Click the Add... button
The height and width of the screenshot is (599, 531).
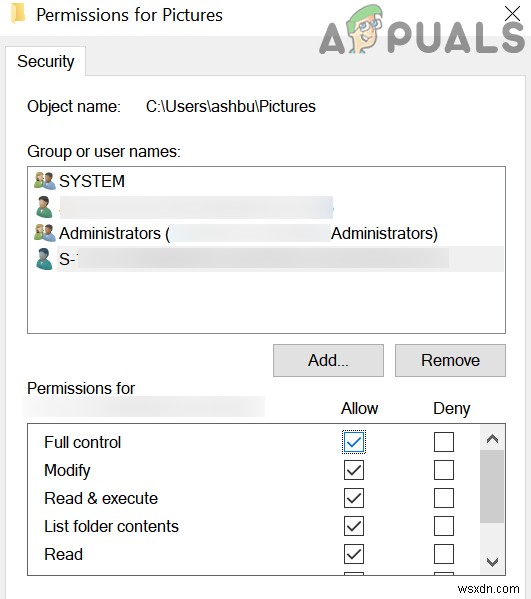[x=328, y=360]
